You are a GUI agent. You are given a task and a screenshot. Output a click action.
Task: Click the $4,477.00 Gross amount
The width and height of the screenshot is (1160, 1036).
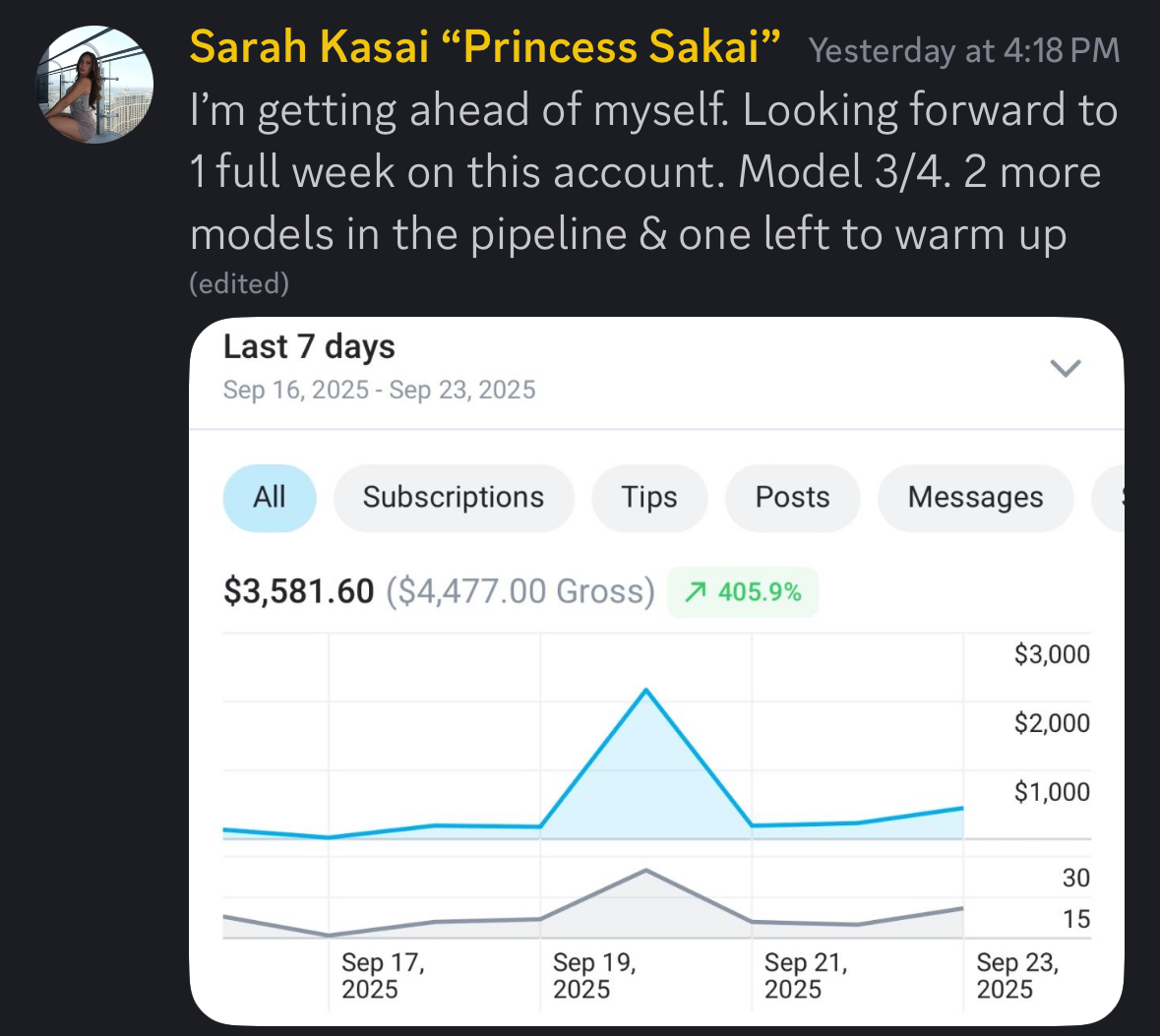point(519,591)
